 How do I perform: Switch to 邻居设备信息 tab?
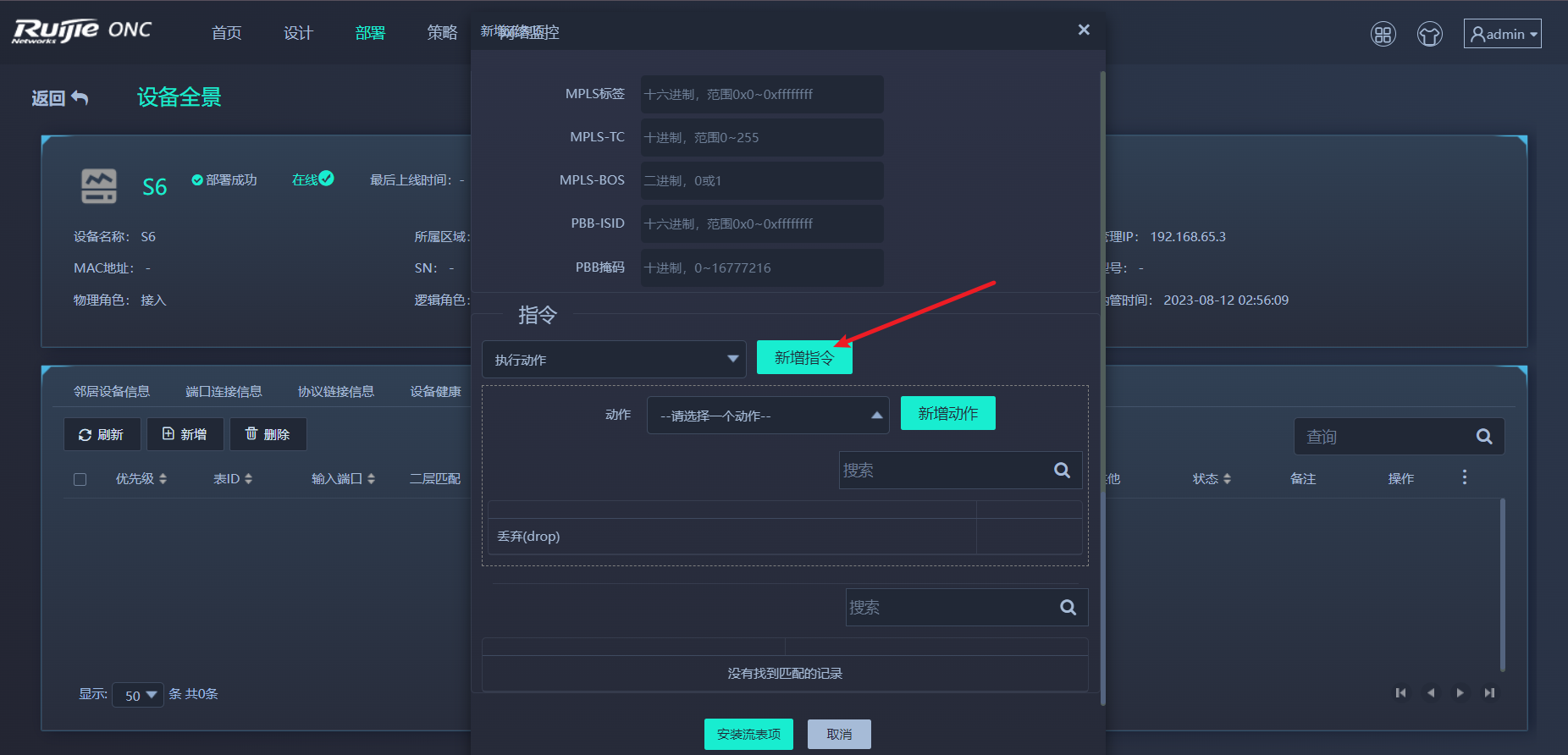pyautogui.click(x=112, y=391)
